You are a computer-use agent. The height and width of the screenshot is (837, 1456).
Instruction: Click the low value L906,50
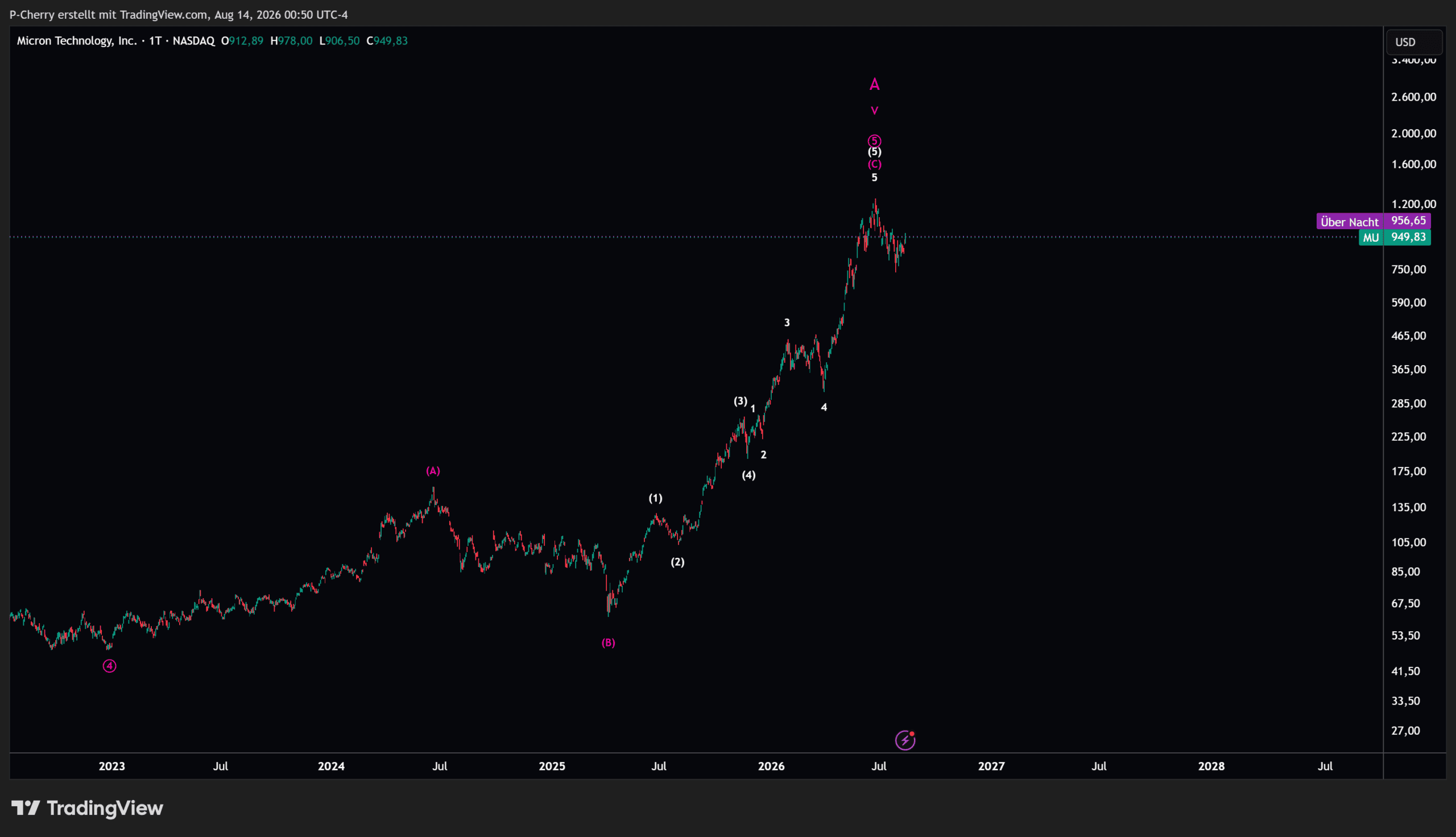pyautogui.click(x=340, y=41)
